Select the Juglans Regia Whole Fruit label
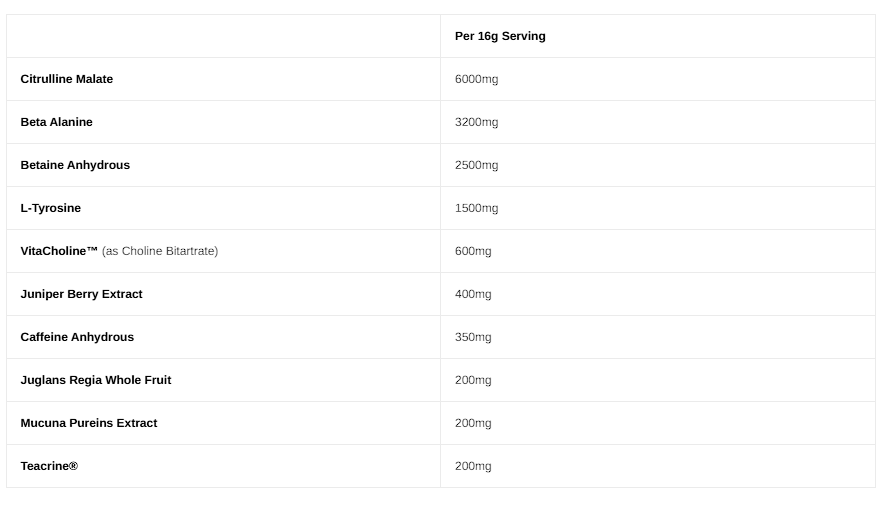Image resolution: width=892 pixels, height=519 pixels. coord(96,380)
